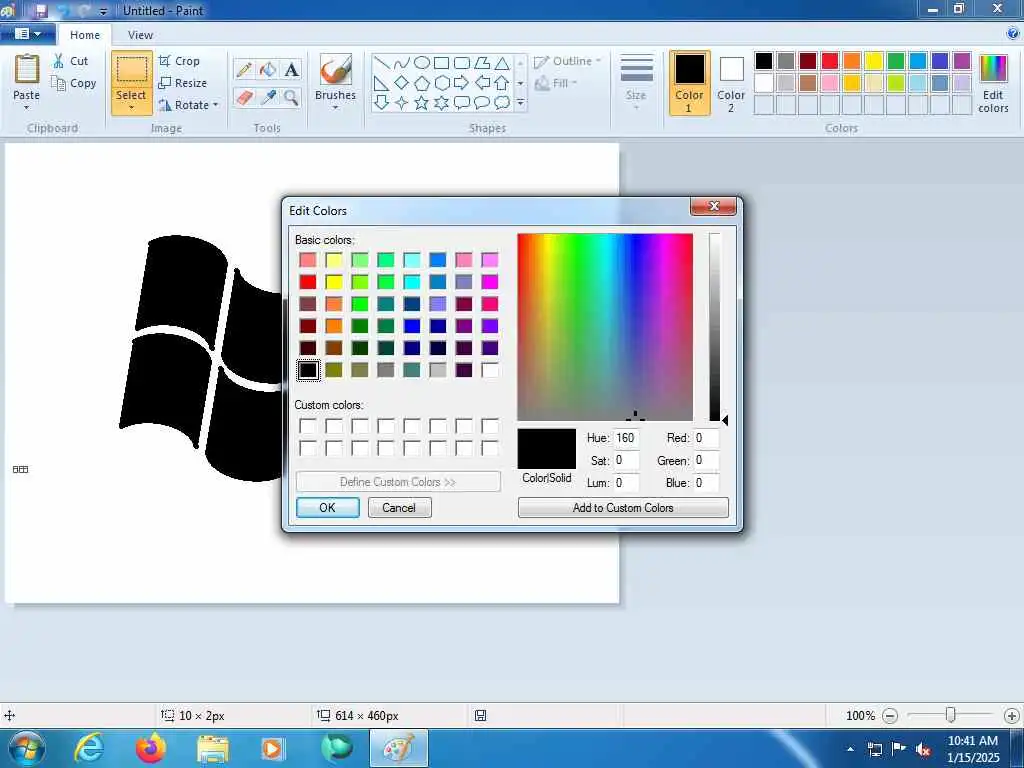Pick blue basic color swatch
Image resolution: width=1024 pixels, height=768 pixels.
tap(412, 325)
